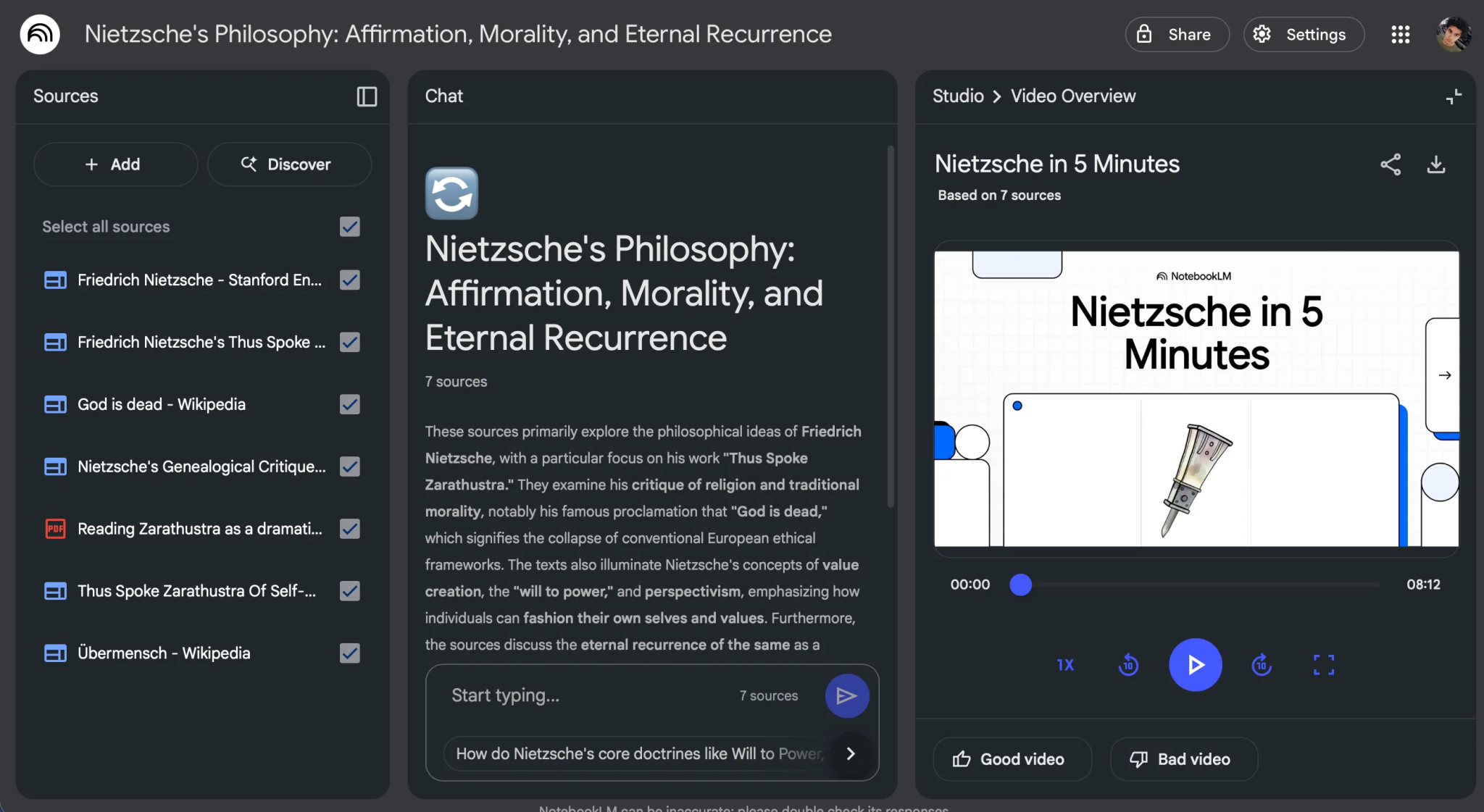Rewind the video by 10 seconds
1484x812 pixels.
[x=1128, y=664]
